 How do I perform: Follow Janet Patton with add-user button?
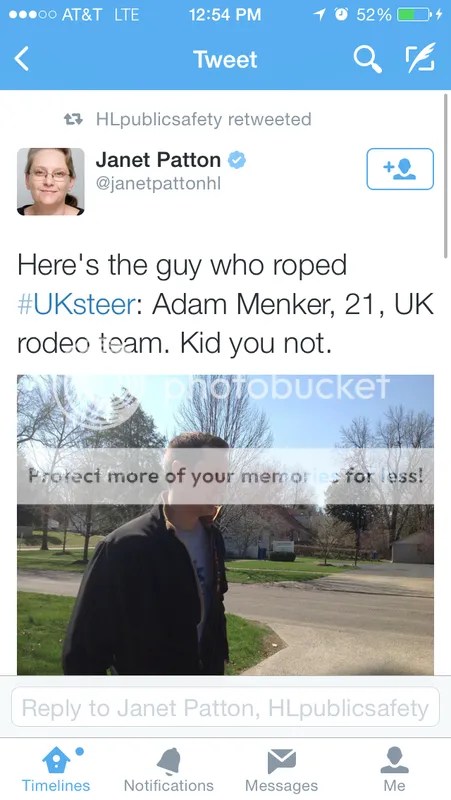click(x=400, y=169)
